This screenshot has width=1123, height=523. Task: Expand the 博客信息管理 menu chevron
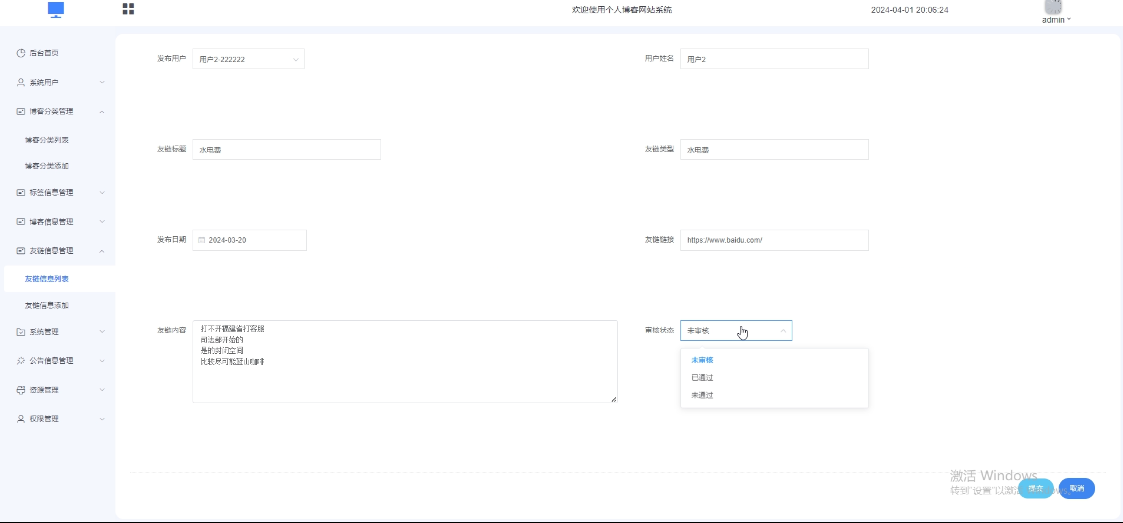coord(102,222)
